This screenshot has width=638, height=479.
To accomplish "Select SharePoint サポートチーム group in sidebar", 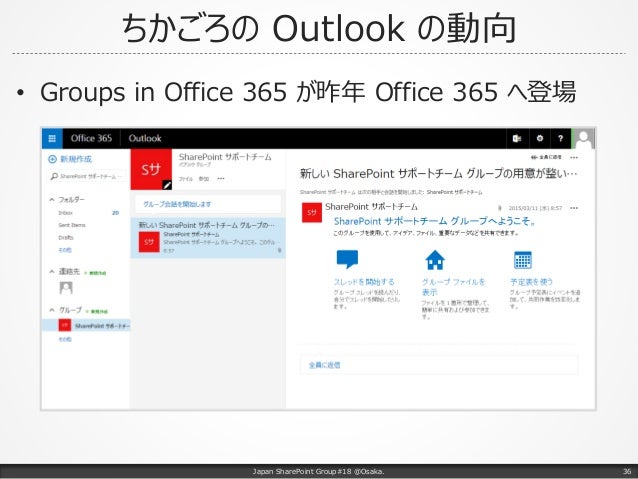I will click(86, 325).
